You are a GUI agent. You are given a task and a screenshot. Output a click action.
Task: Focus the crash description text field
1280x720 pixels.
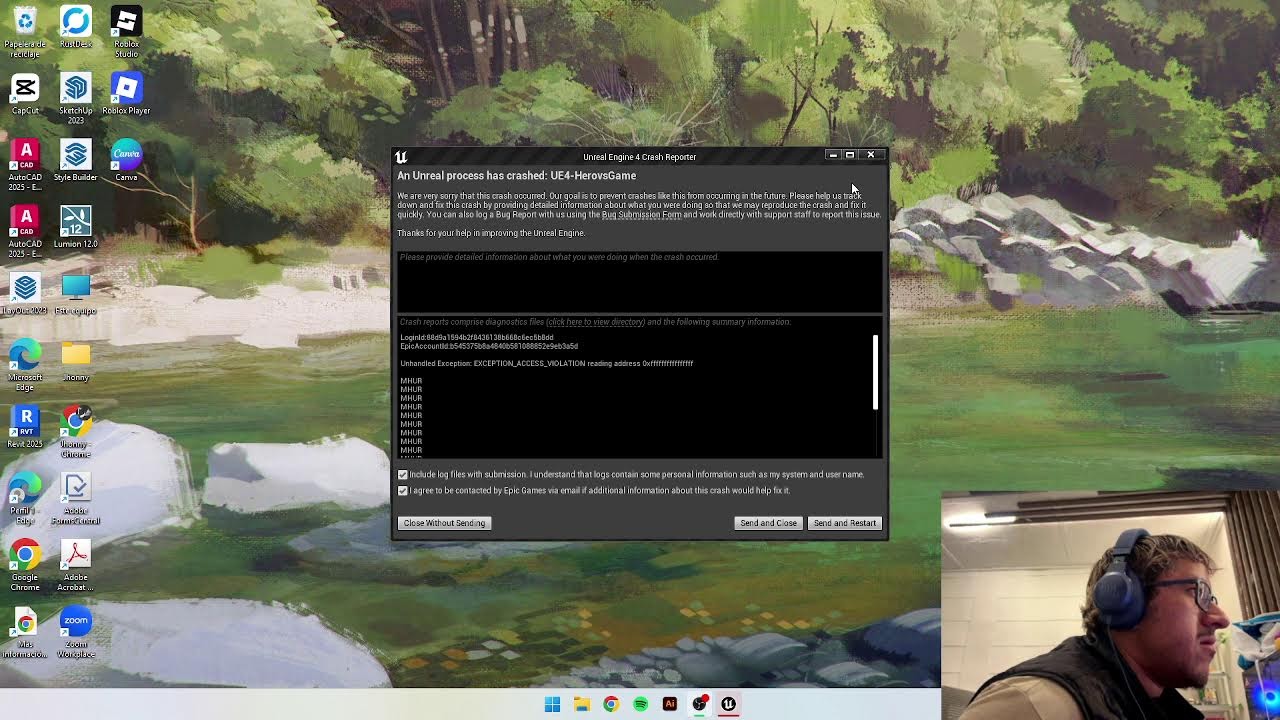[640, 281]
